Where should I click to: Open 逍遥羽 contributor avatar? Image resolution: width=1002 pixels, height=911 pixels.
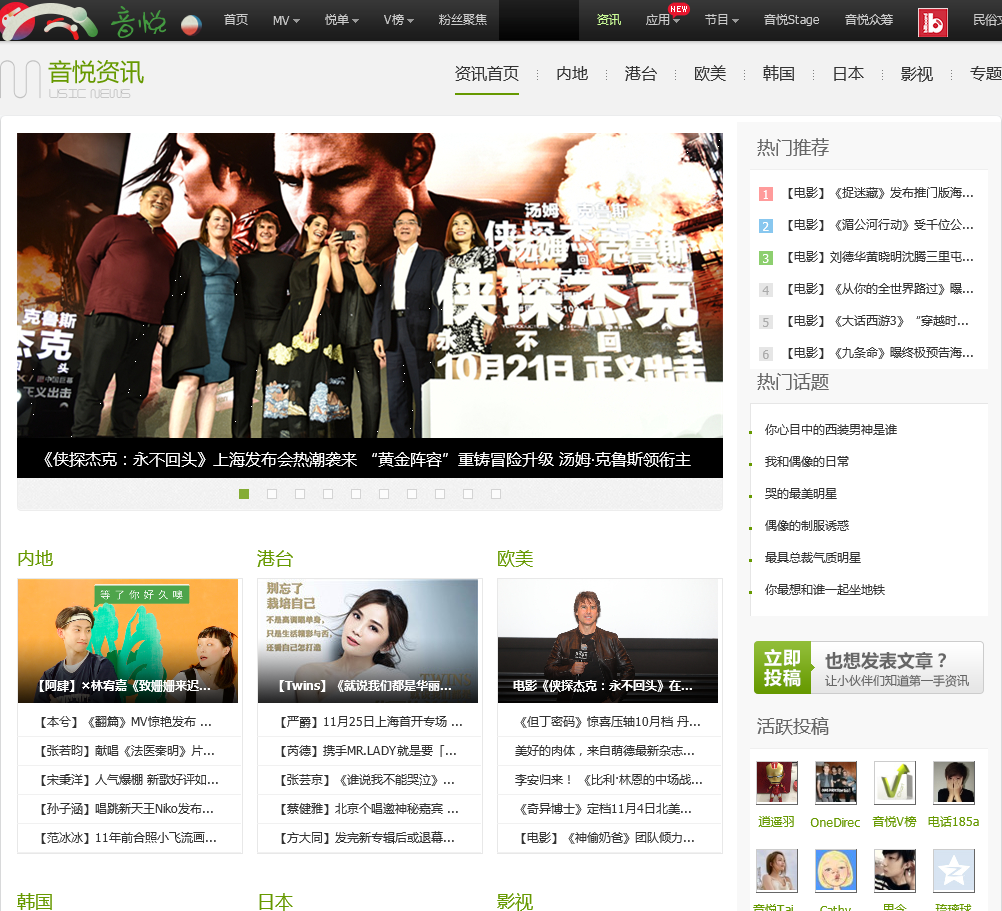[x=776, y=783]
